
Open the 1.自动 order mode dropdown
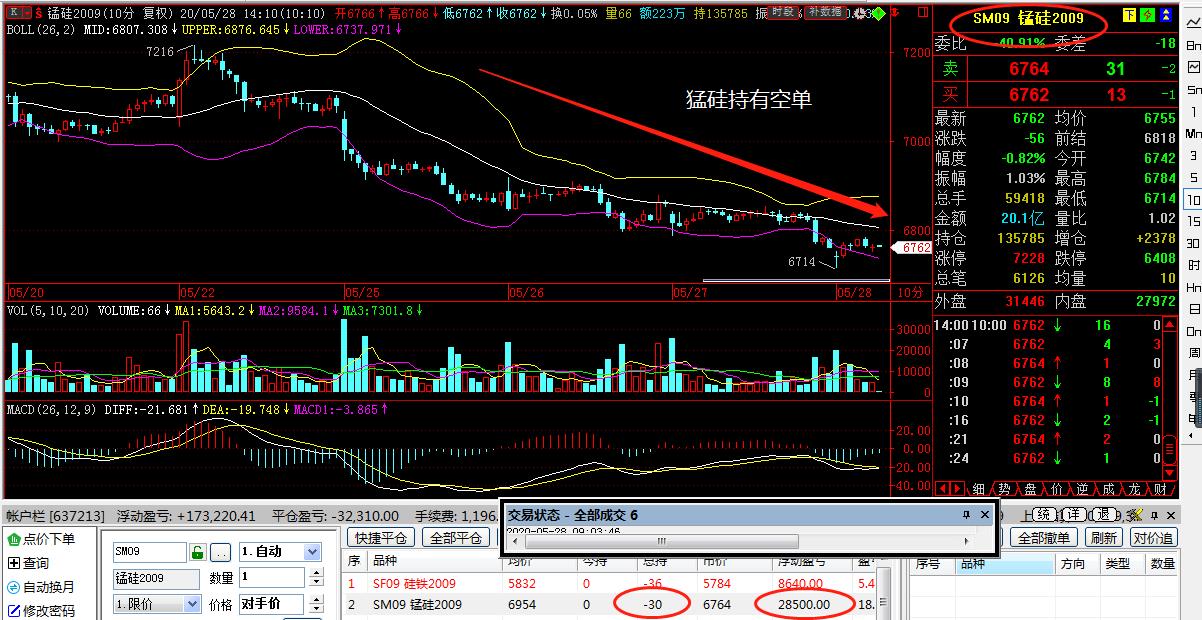coord(312,552)
